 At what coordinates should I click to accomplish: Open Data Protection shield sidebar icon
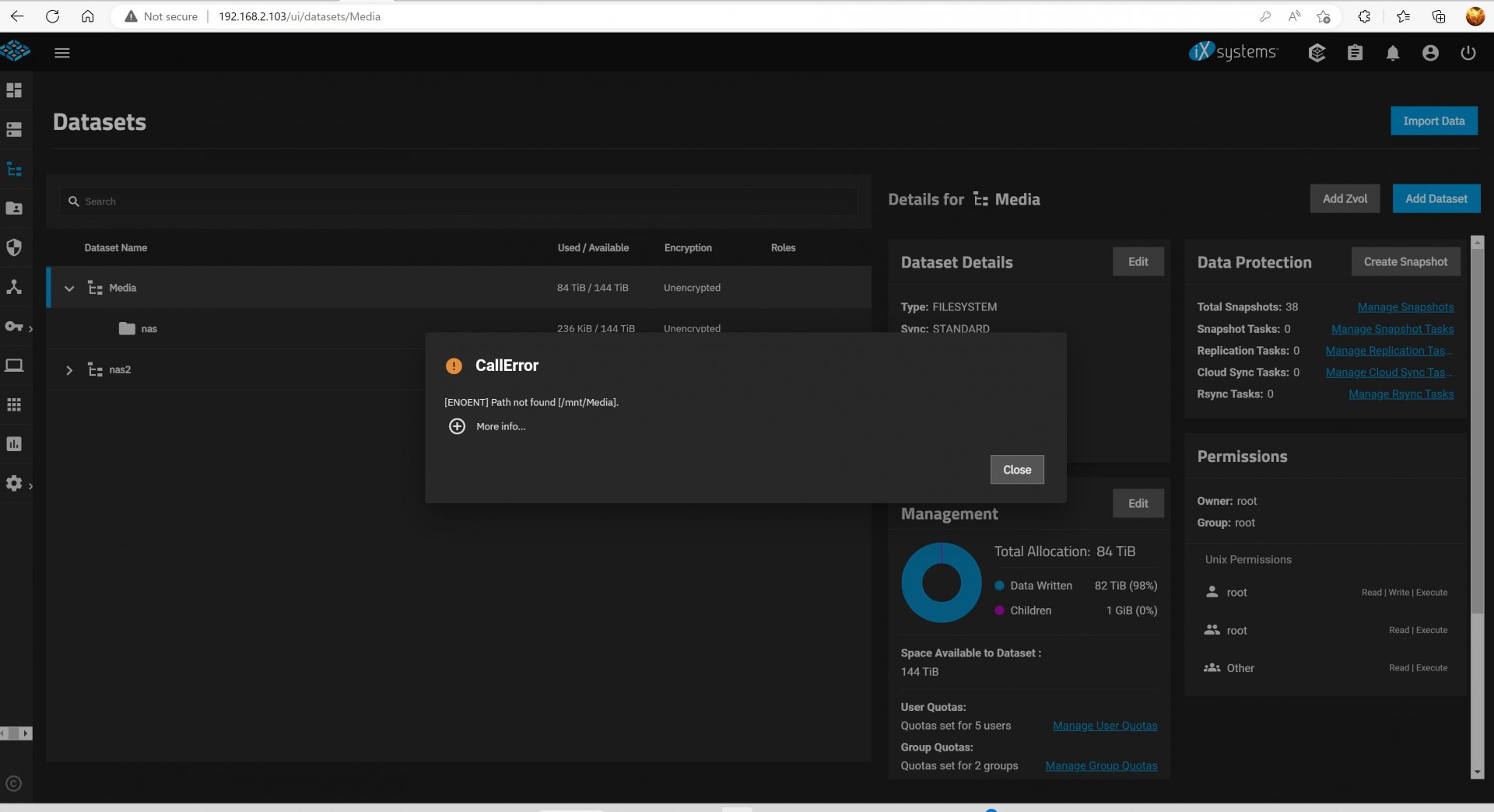coord(14,247)
